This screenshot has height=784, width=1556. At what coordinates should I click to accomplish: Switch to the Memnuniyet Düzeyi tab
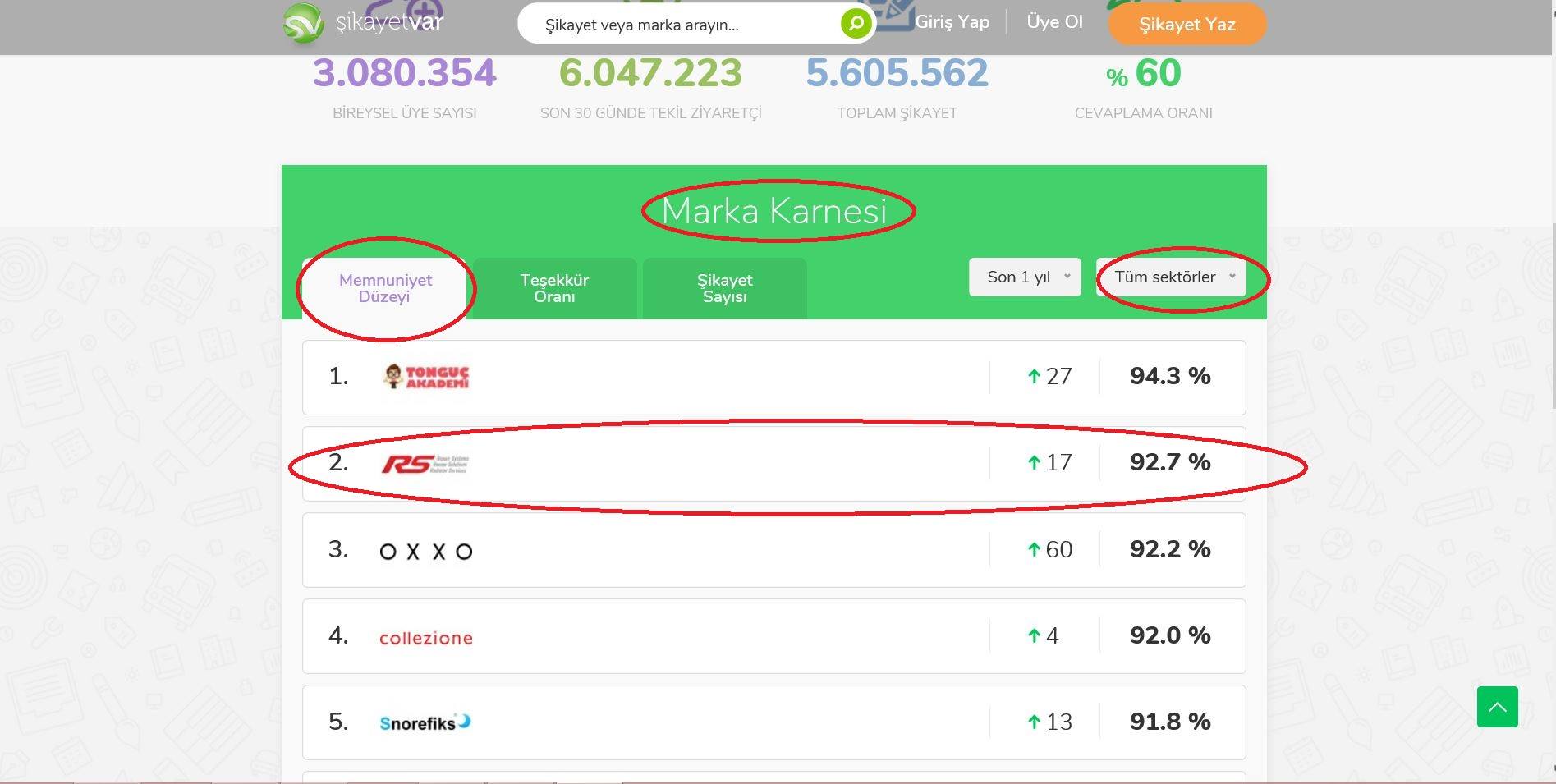pos(385,288)
